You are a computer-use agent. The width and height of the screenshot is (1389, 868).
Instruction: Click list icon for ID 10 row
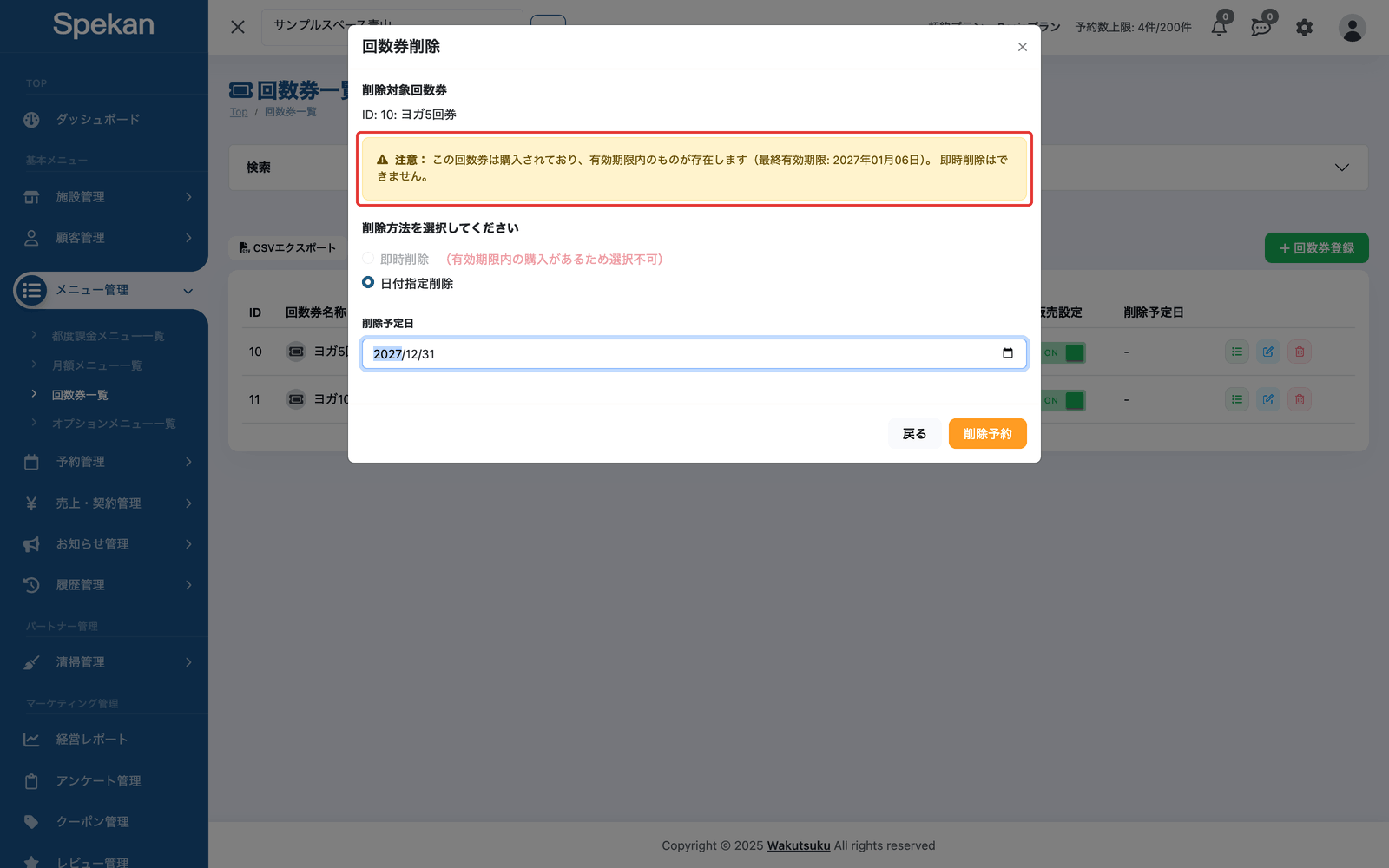point(1237,352)
